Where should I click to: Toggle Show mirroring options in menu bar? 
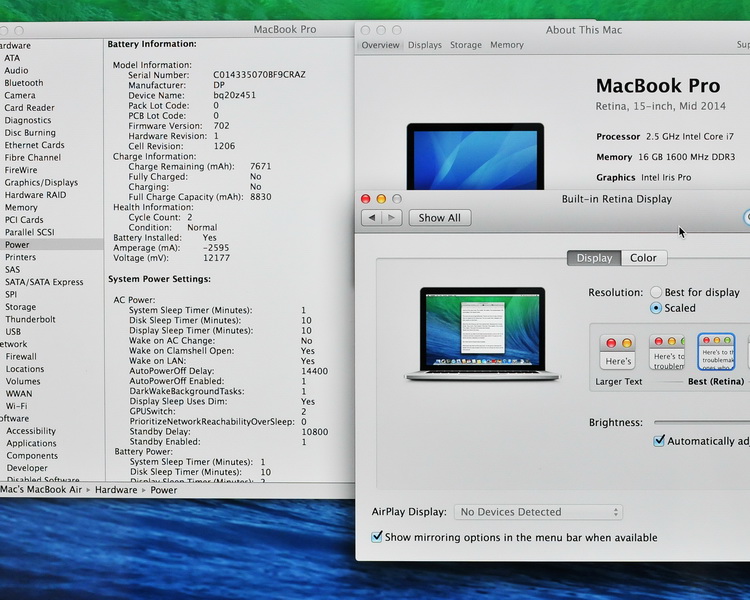[x=377, y=537]
